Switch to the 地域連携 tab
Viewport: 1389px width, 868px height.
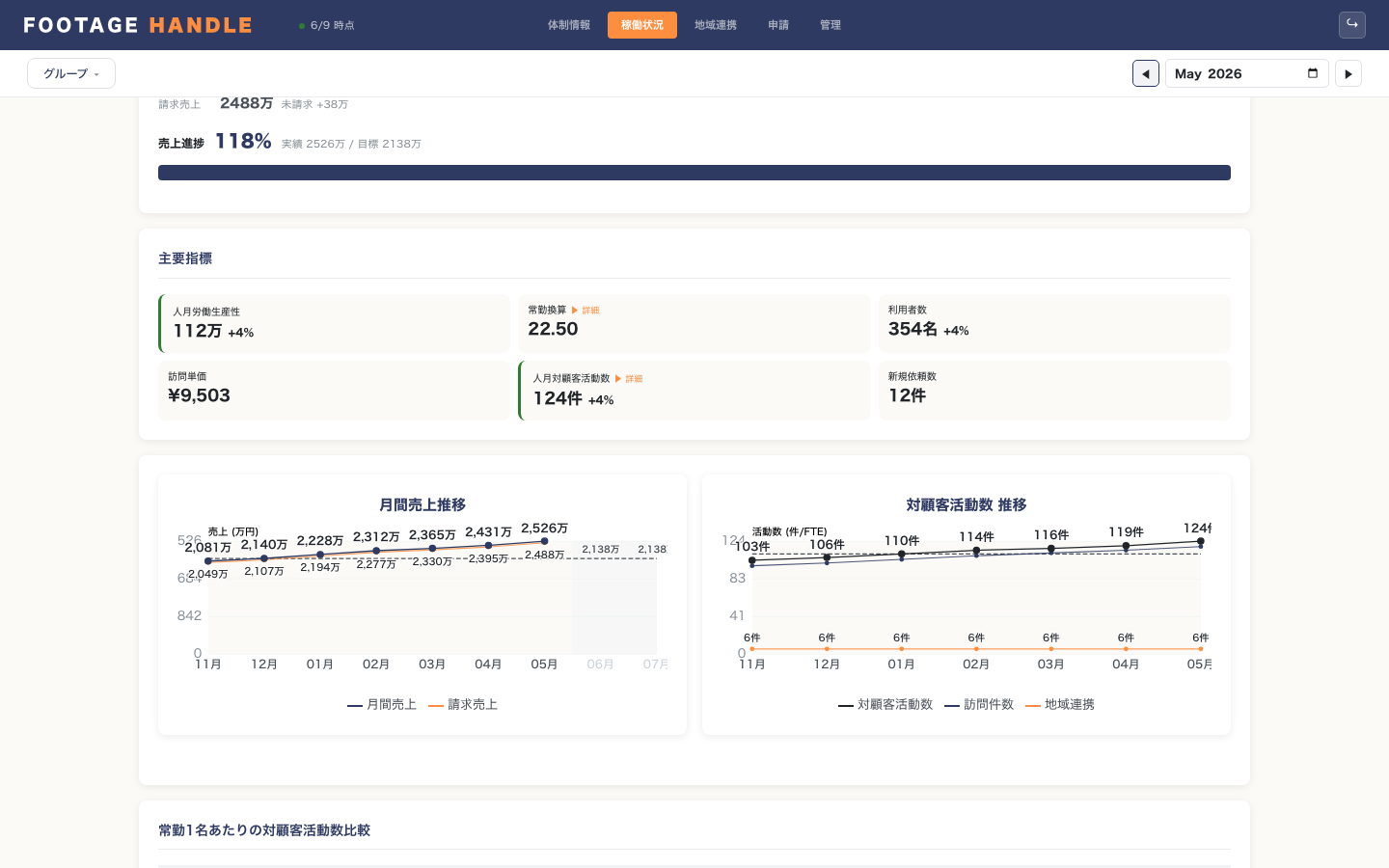pyautogui.click(x=716, y=25)
